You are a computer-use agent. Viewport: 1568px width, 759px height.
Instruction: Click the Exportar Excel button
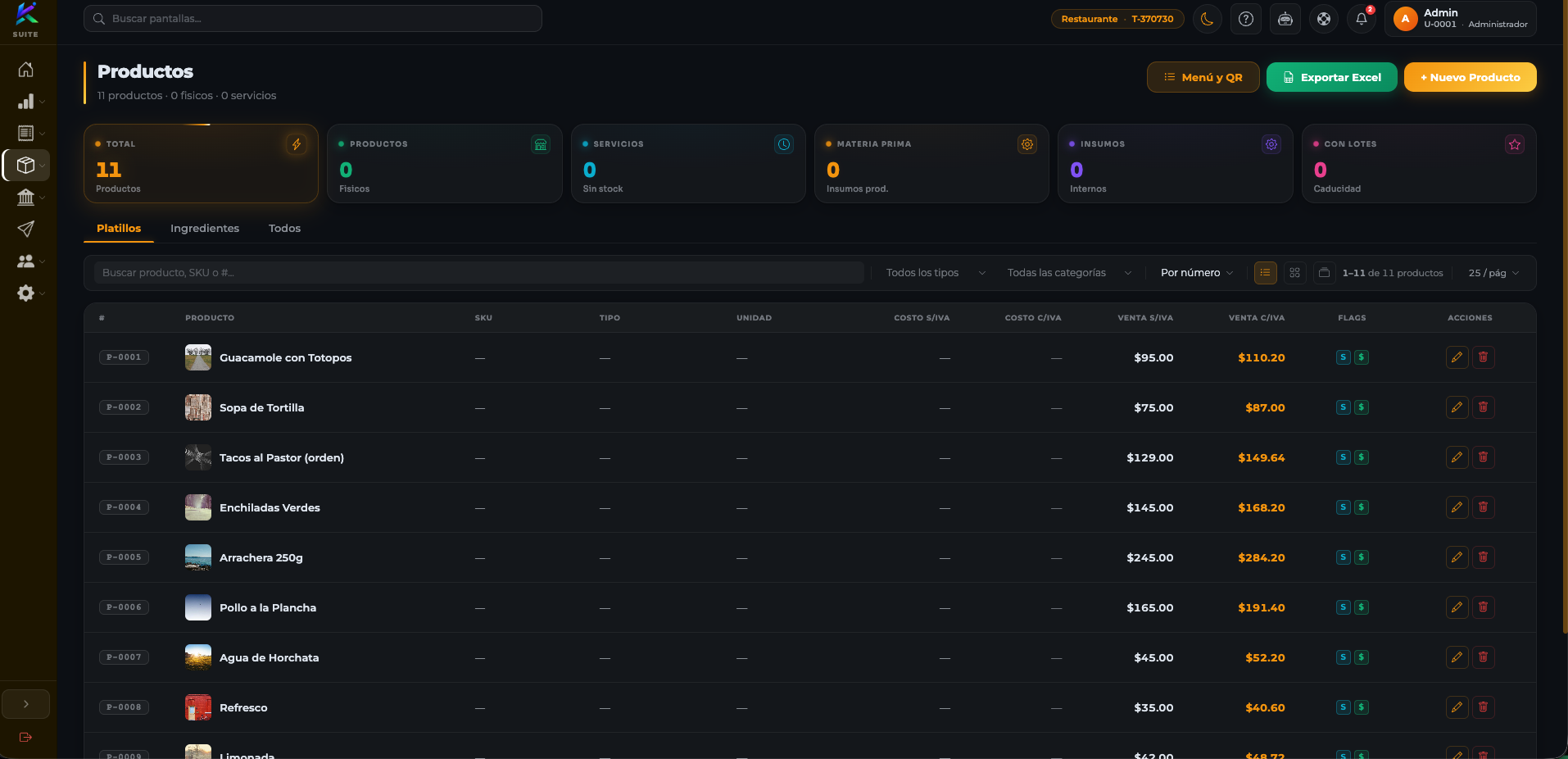pyautogui.click(x=1331, y=77)
